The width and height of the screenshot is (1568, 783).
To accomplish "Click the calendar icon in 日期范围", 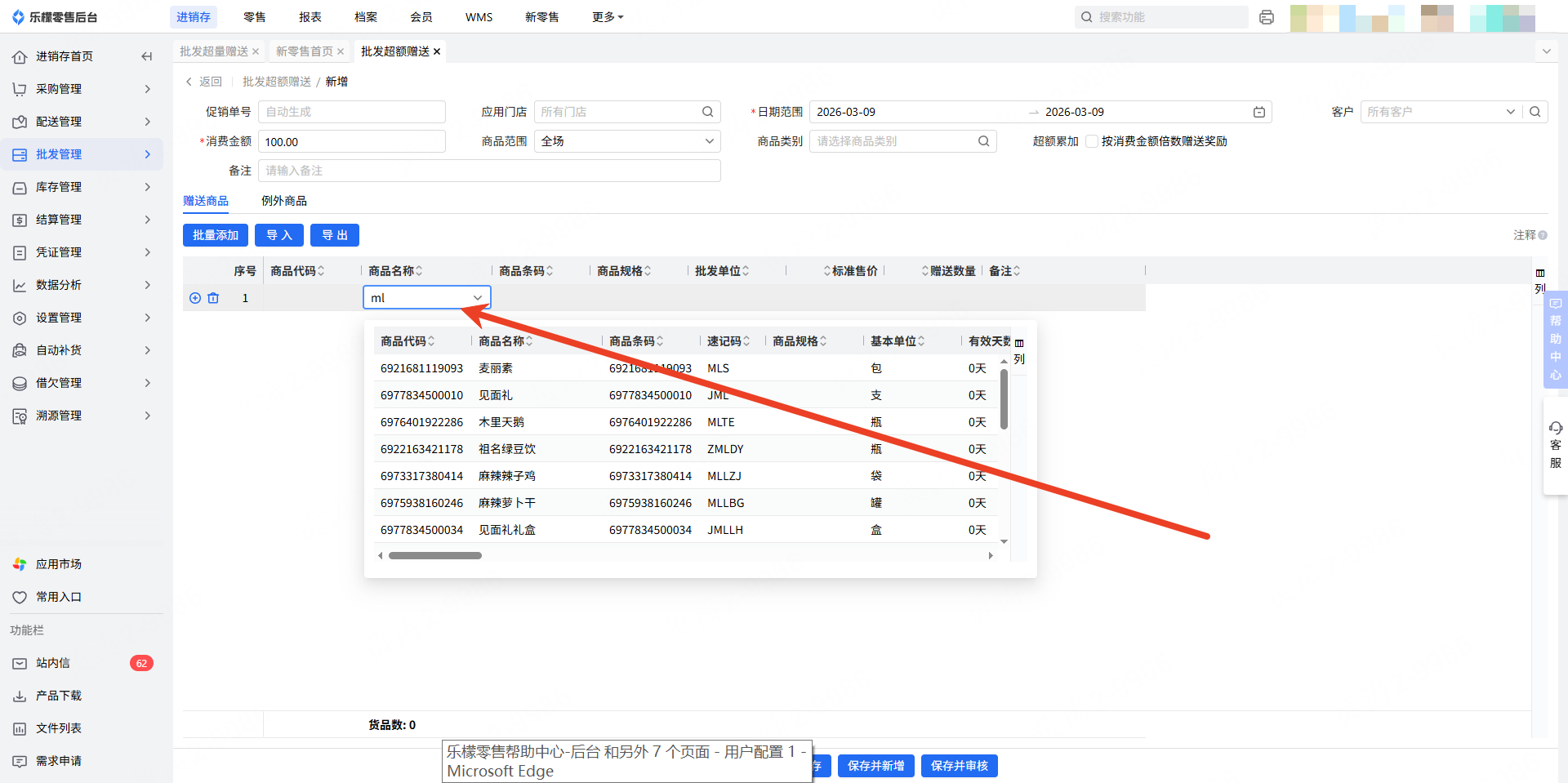I will (1259, 112).
